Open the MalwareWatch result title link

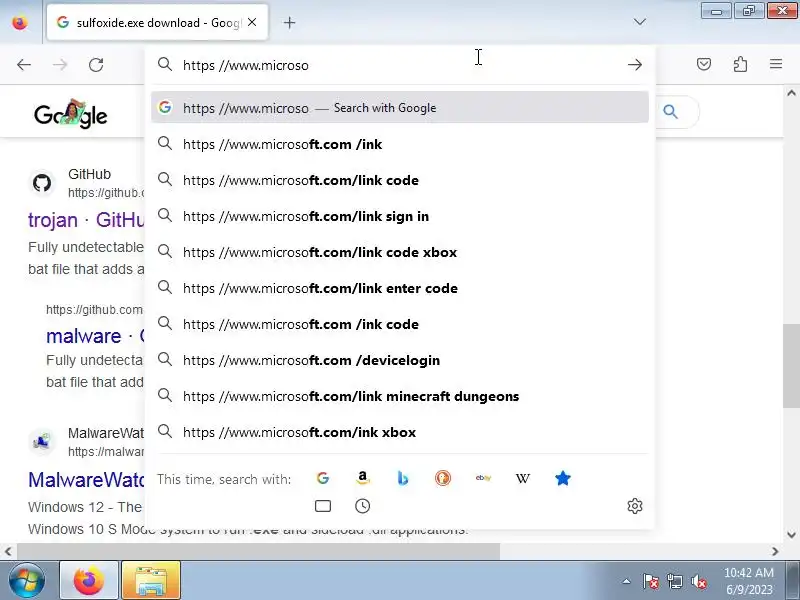pos(86,480)
